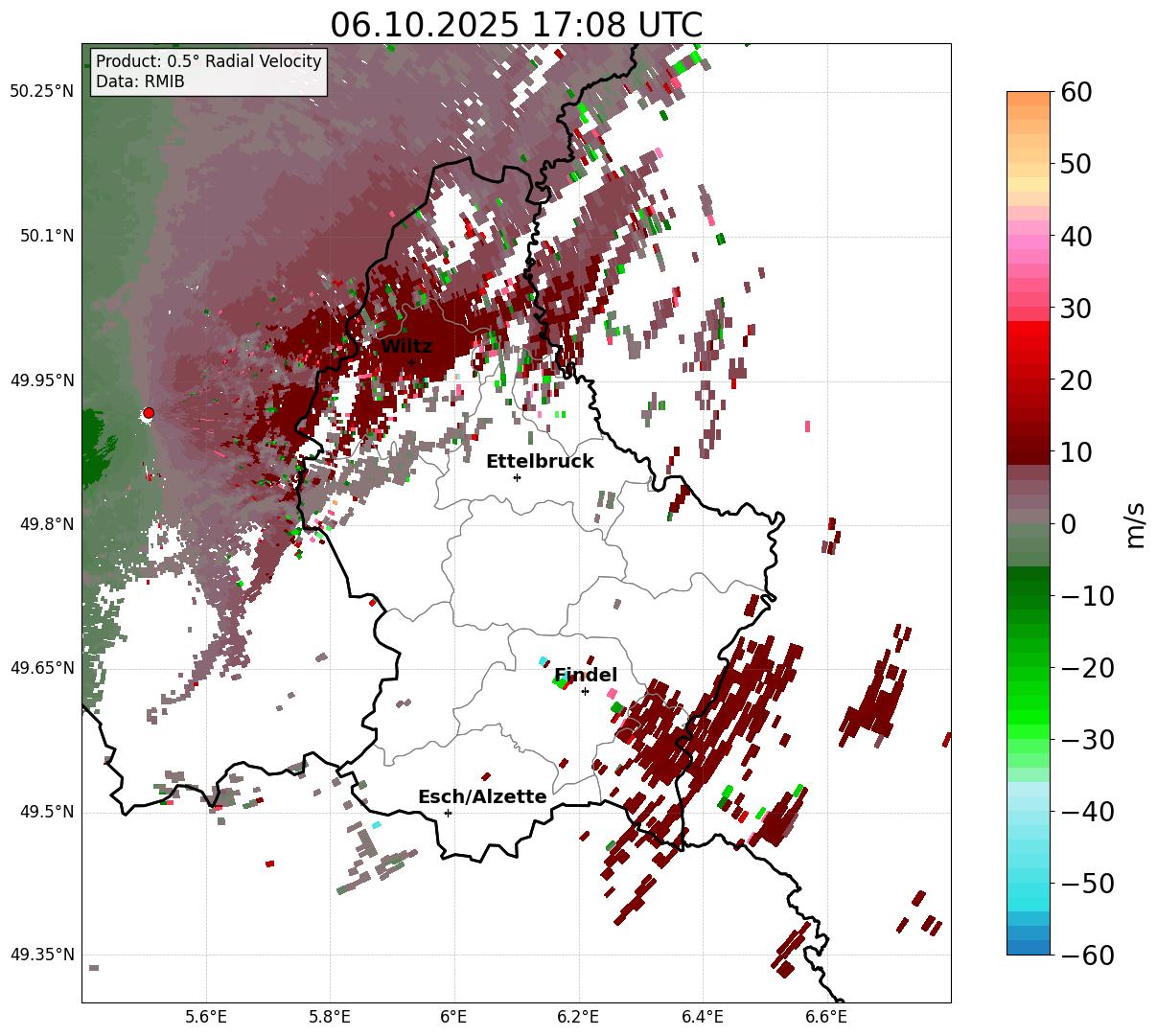Click the cross marker below Ettelbruck label

click(x=517, y=477)
